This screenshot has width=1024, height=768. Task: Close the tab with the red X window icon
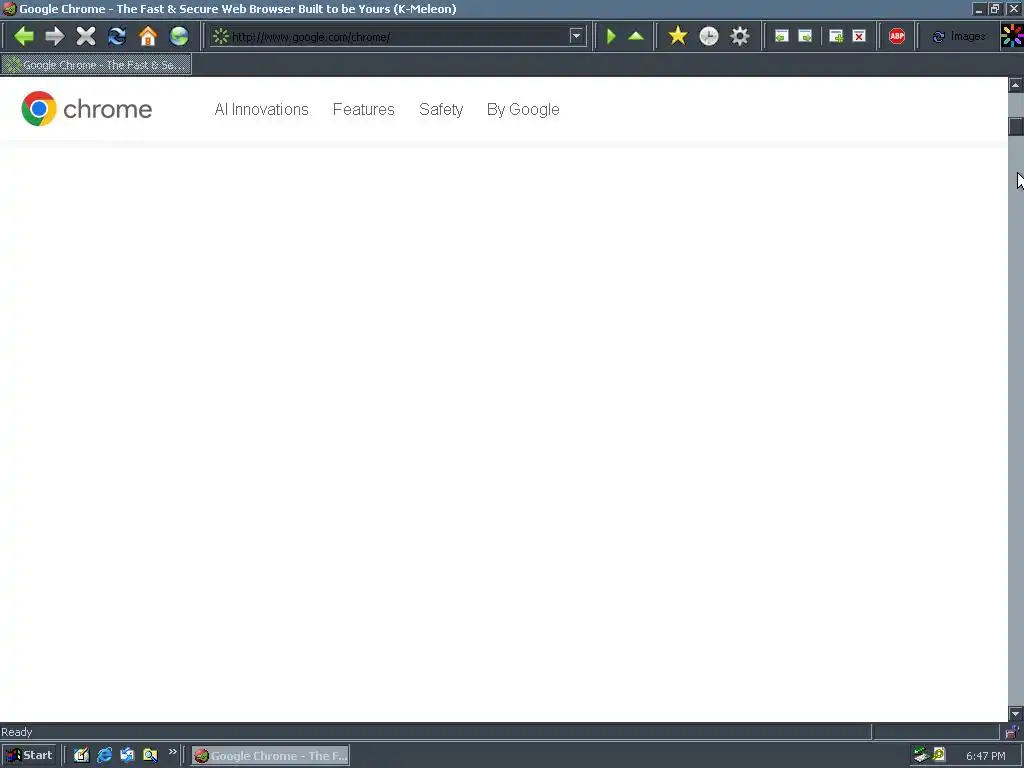click(859, 36)
